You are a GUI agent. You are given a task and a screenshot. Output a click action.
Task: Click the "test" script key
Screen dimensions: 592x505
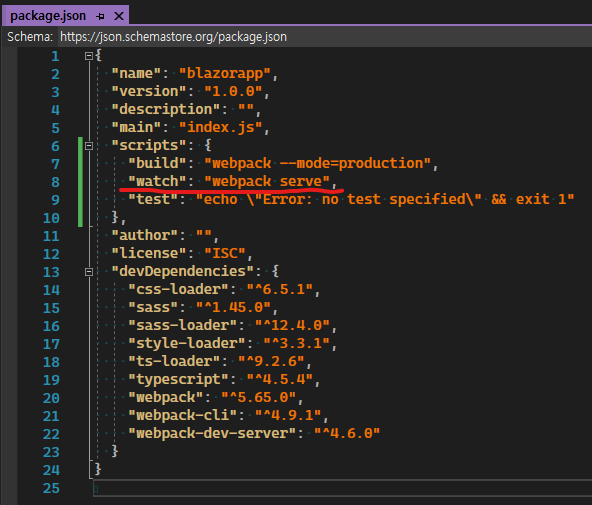tap(153, 199)
